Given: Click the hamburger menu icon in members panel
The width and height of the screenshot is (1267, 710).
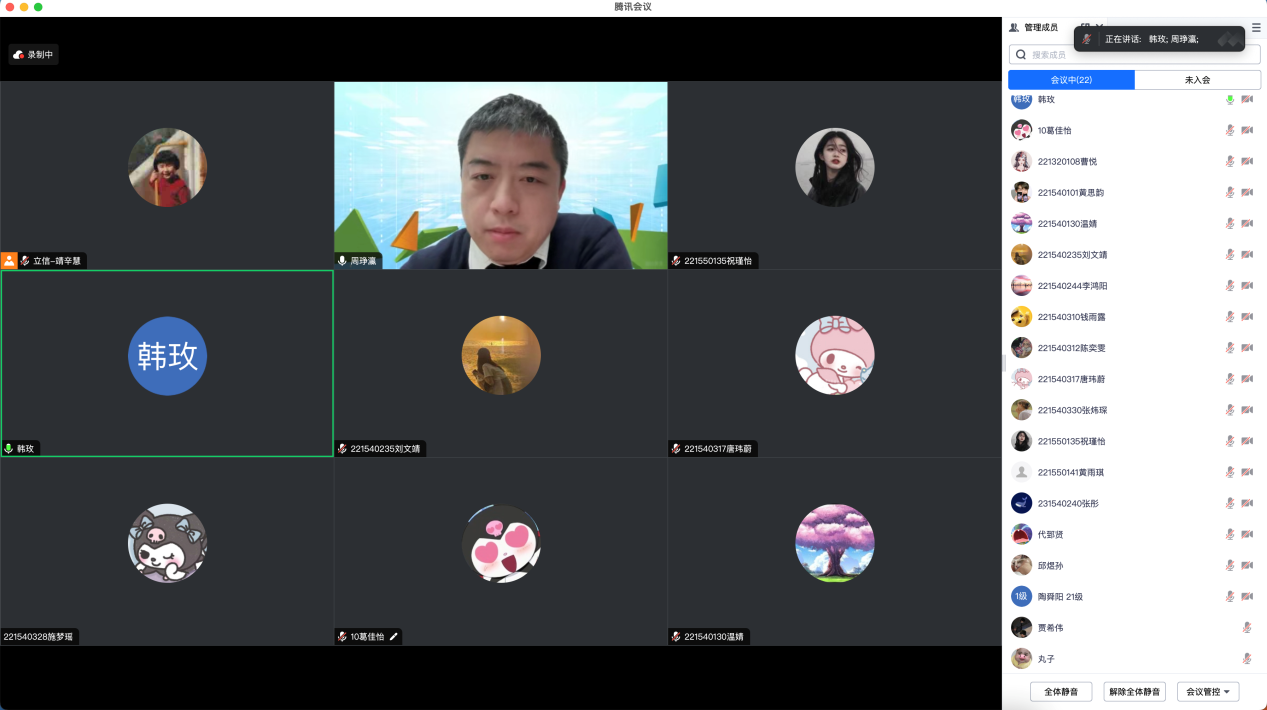Looking at the screenshot, I should pyautogui.click(x=1256, y=28).
